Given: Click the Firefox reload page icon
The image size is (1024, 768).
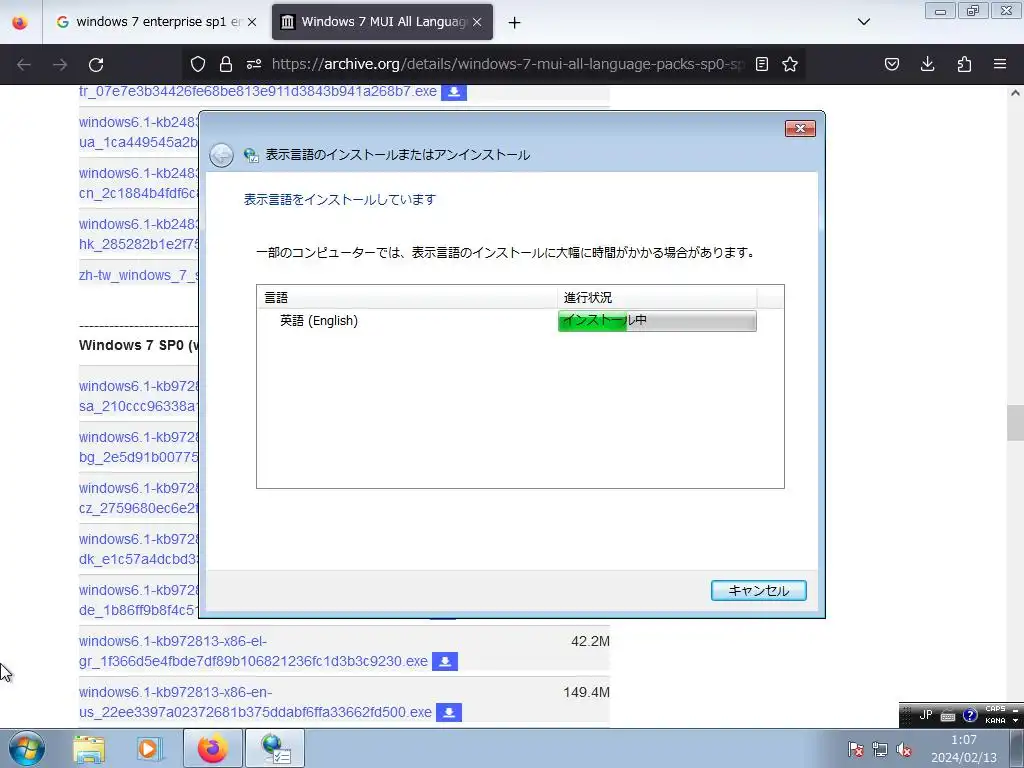Looking at the screenshot, I should [96, 65].
